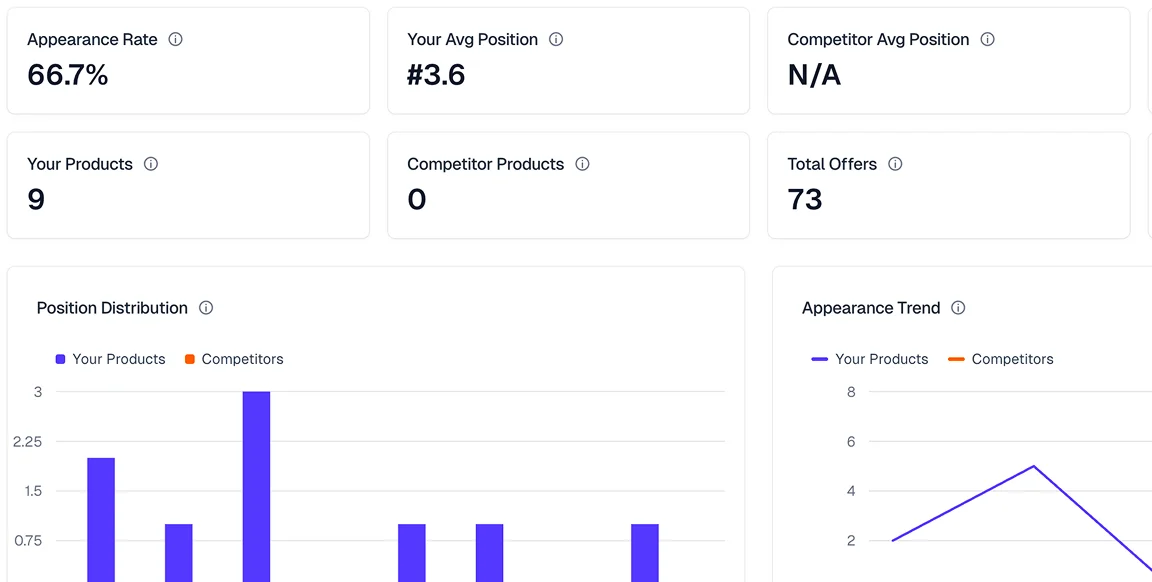The height and width of the screenshot is (582, 1152).
Task: Click the Competitor Avg Position info icon
Action: [987, 39]
